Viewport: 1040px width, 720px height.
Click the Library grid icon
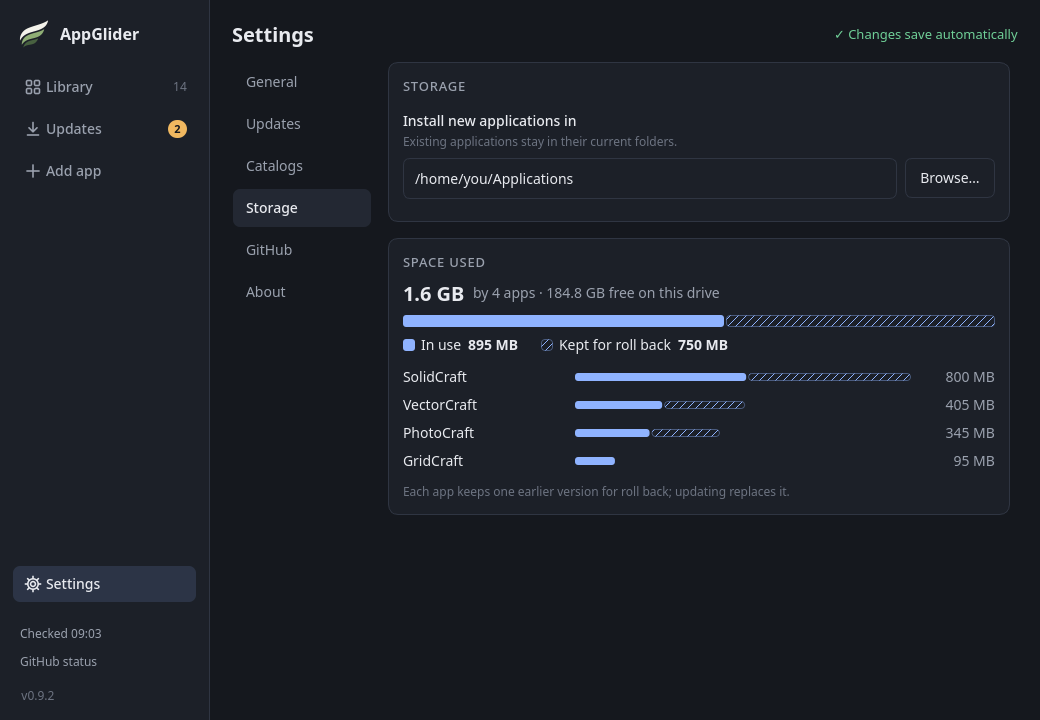coord(32,87)
